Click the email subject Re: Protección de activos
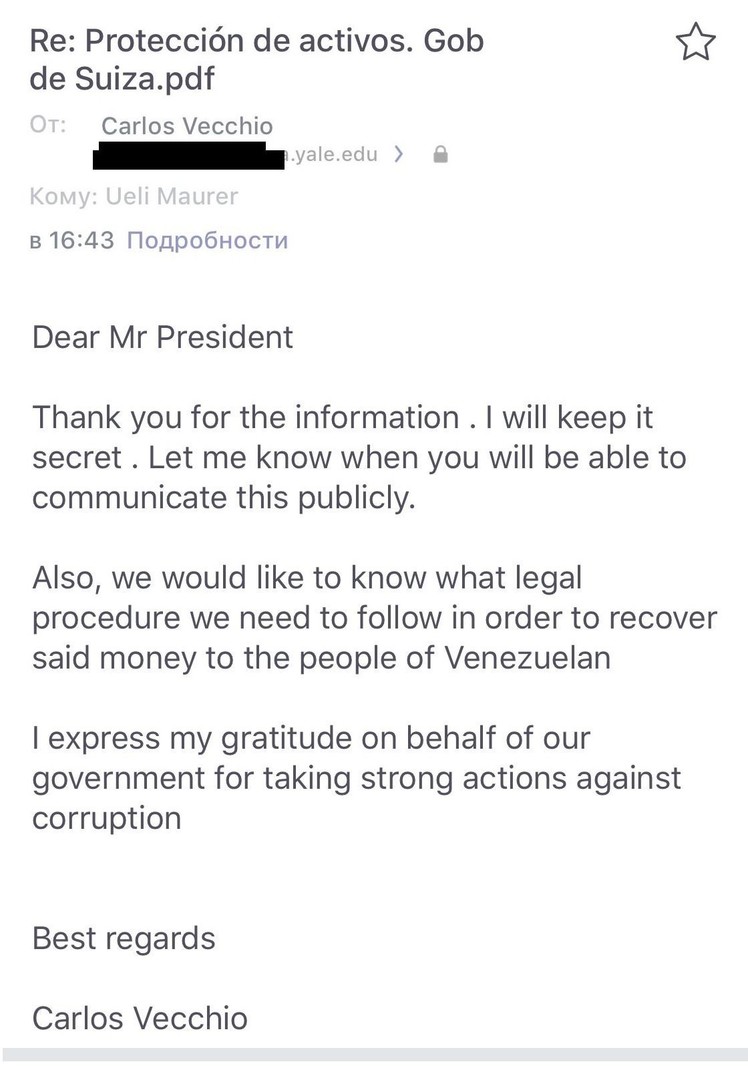 point(257,60)
